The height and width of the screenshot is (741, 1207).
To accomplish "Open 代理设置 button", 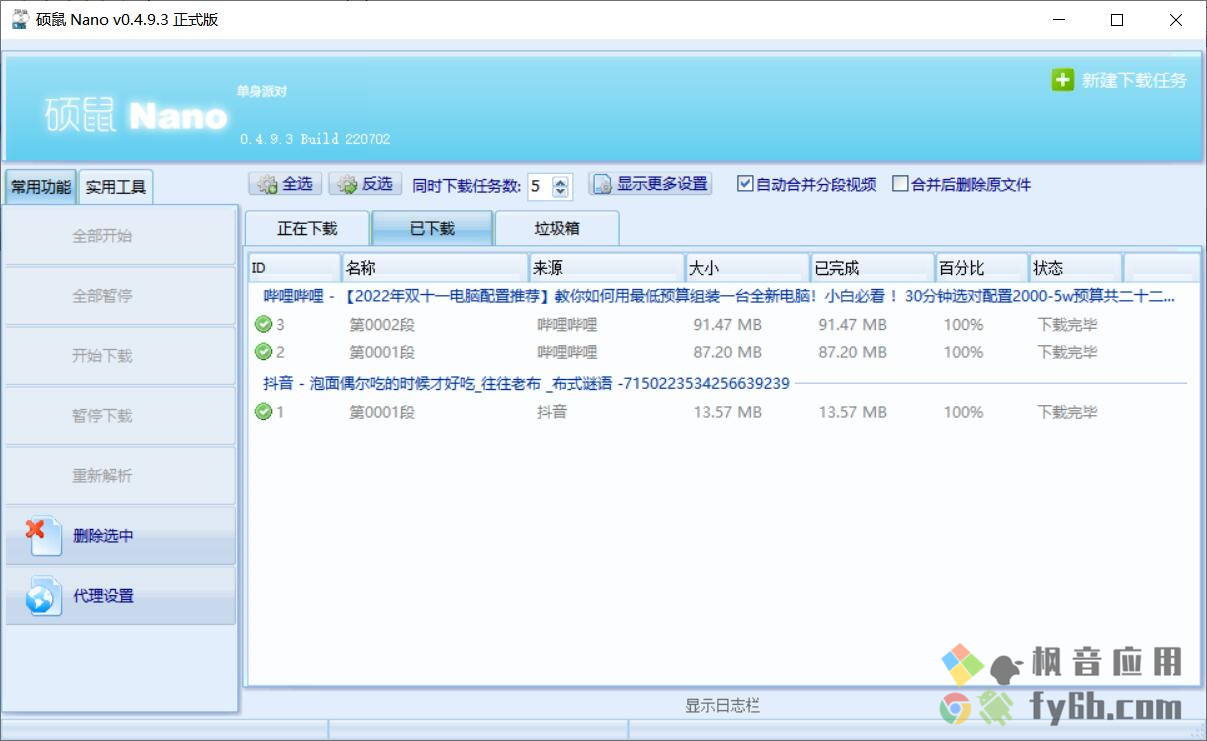I will click(121, 596).
